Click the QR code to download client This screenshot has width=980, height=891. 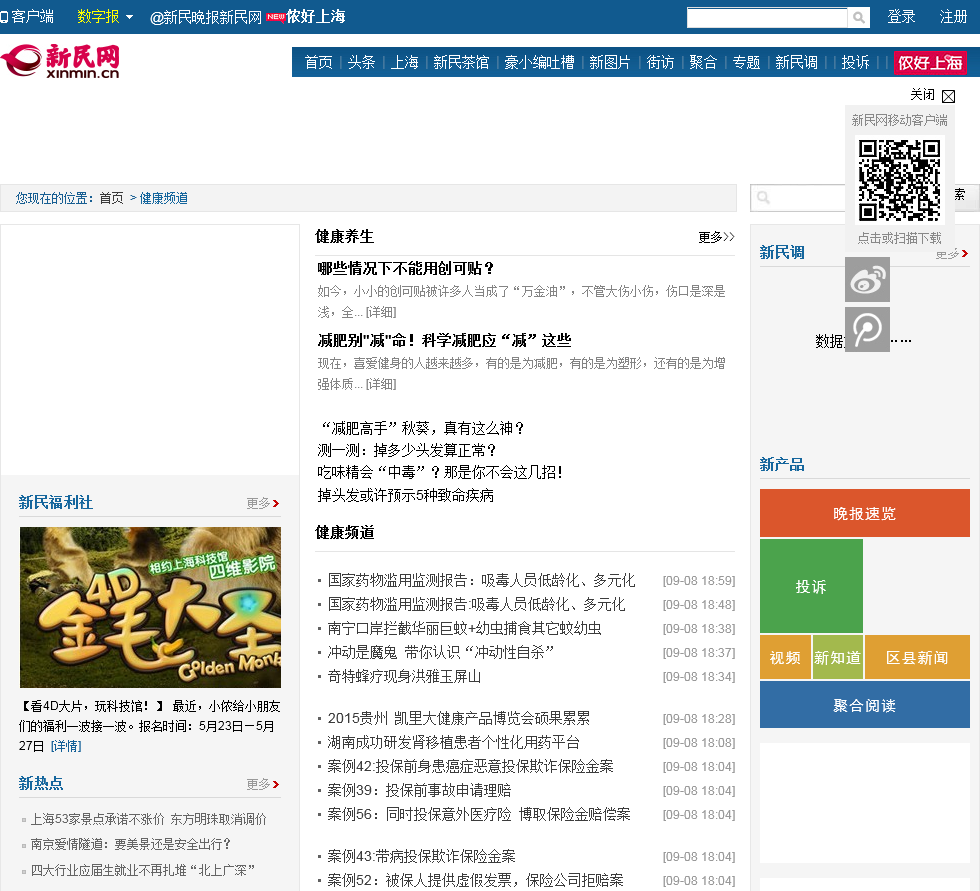(x=899, y=180)
